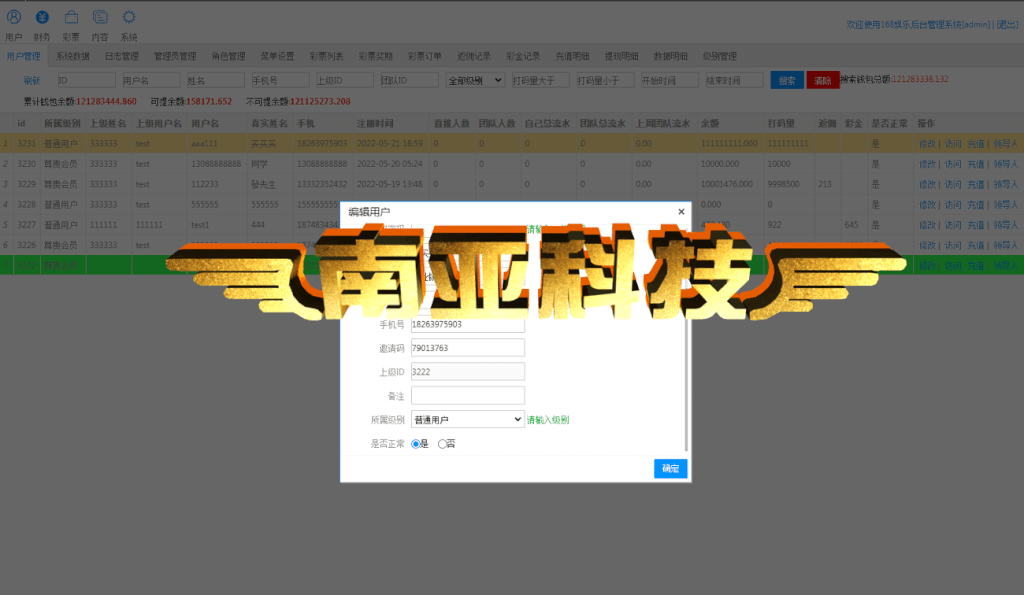Viewport: 1024px width, 595px height.
Task: Focus the 姓名 search field
Action: [216, 80]
